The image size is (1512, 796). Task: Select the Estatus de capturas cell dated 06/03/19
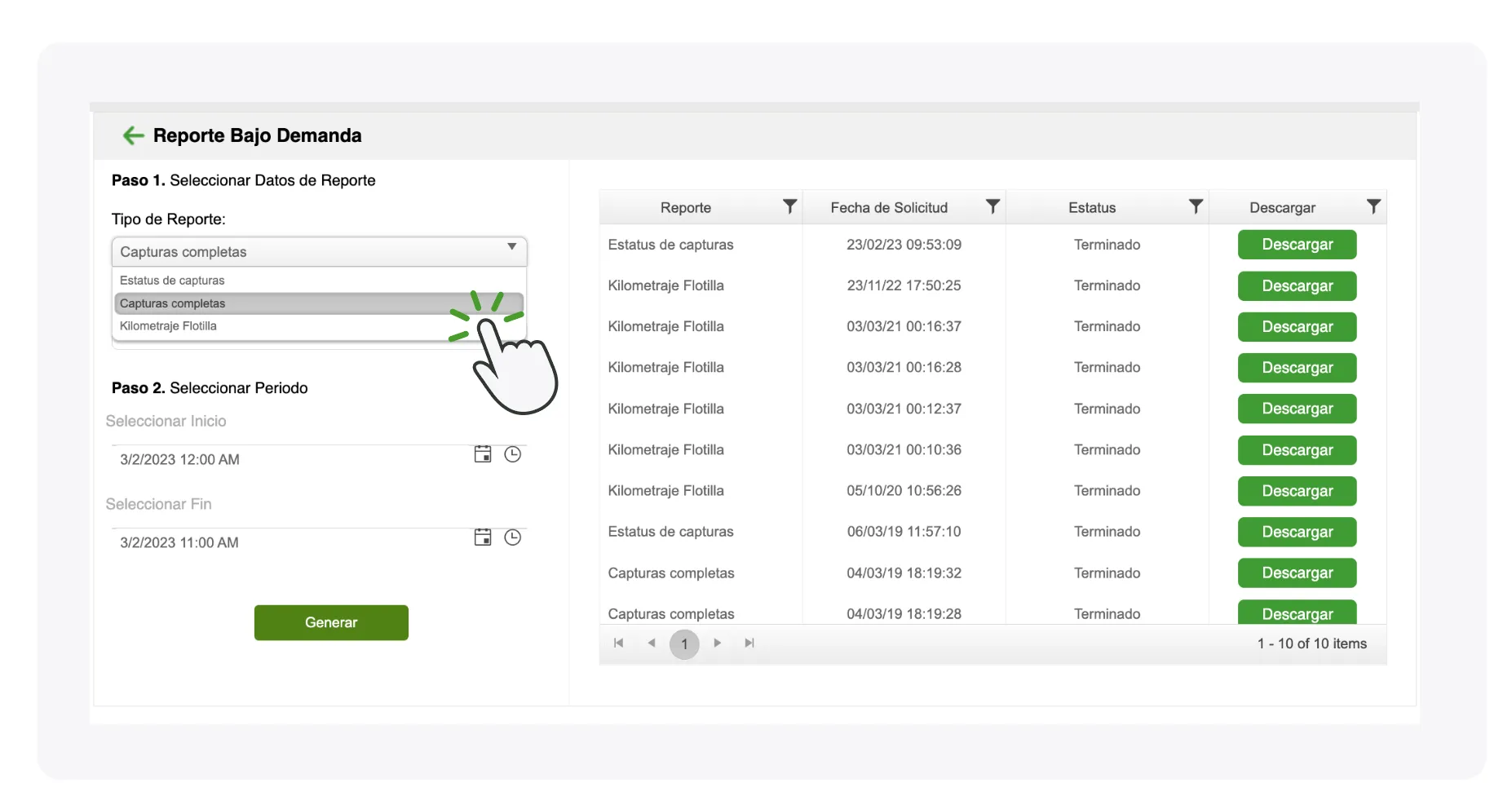click(x=670, y=532)
